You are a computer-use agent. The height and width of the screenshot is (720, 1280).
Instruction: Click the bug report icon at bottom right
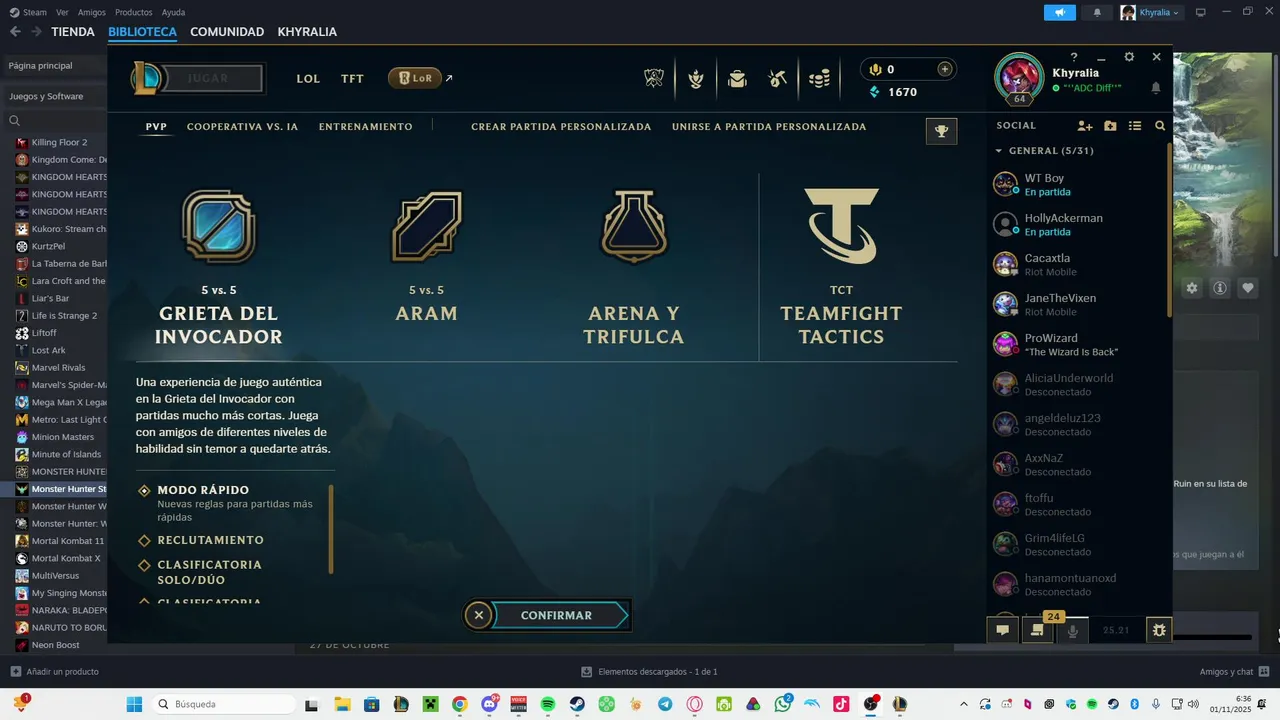(x=1158, y=630)
